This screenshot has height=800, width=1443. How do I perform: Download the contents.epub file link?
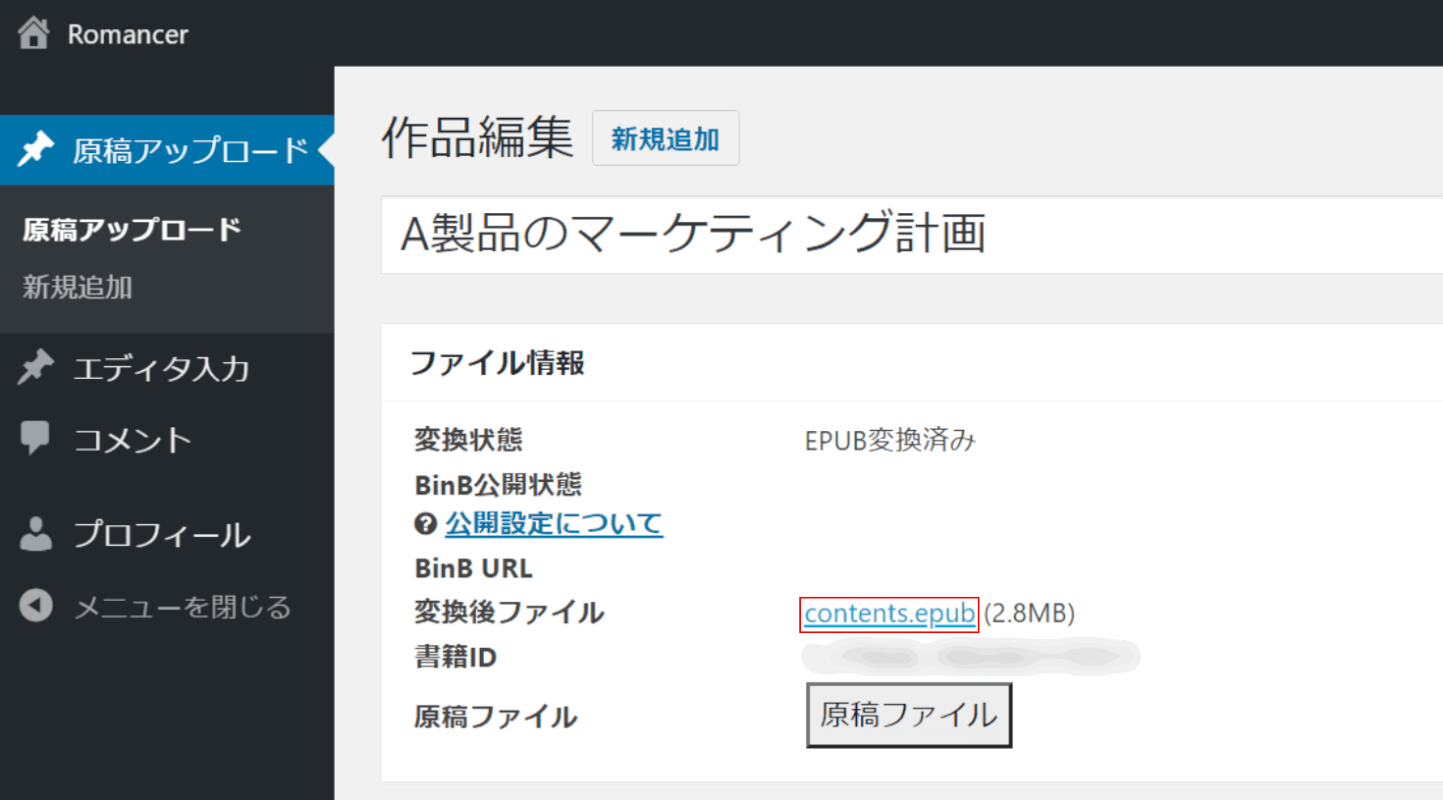tap(889, 613)
